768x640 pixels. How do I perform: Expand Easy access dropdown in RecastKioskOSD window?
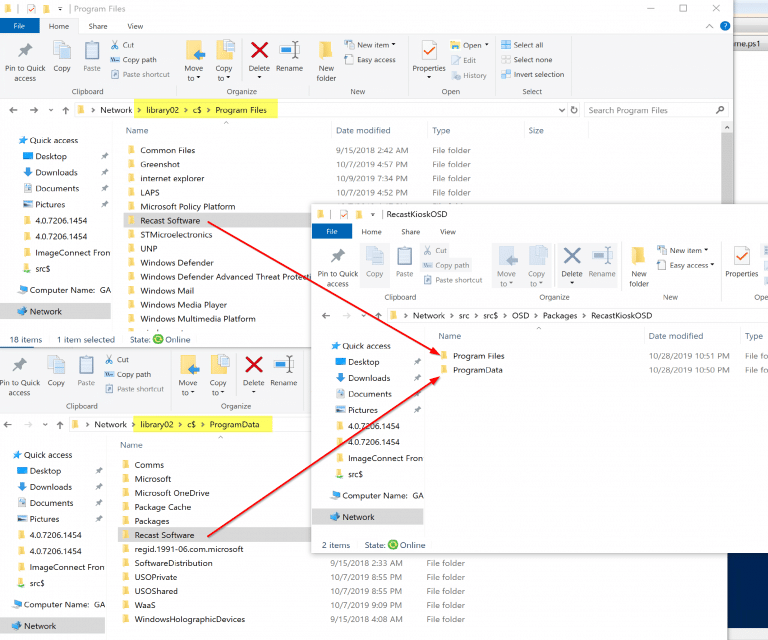[689, 265]
